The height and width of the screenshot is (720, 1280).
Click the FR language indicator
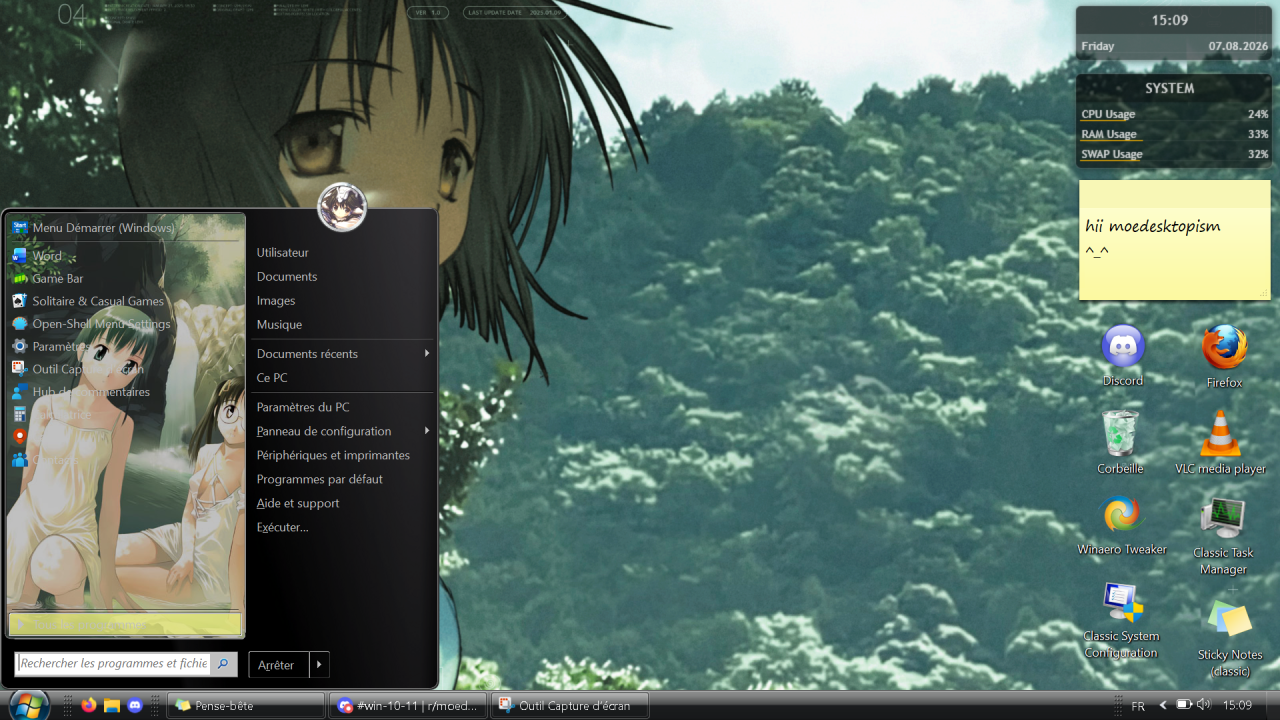(x=1138, y=706)
